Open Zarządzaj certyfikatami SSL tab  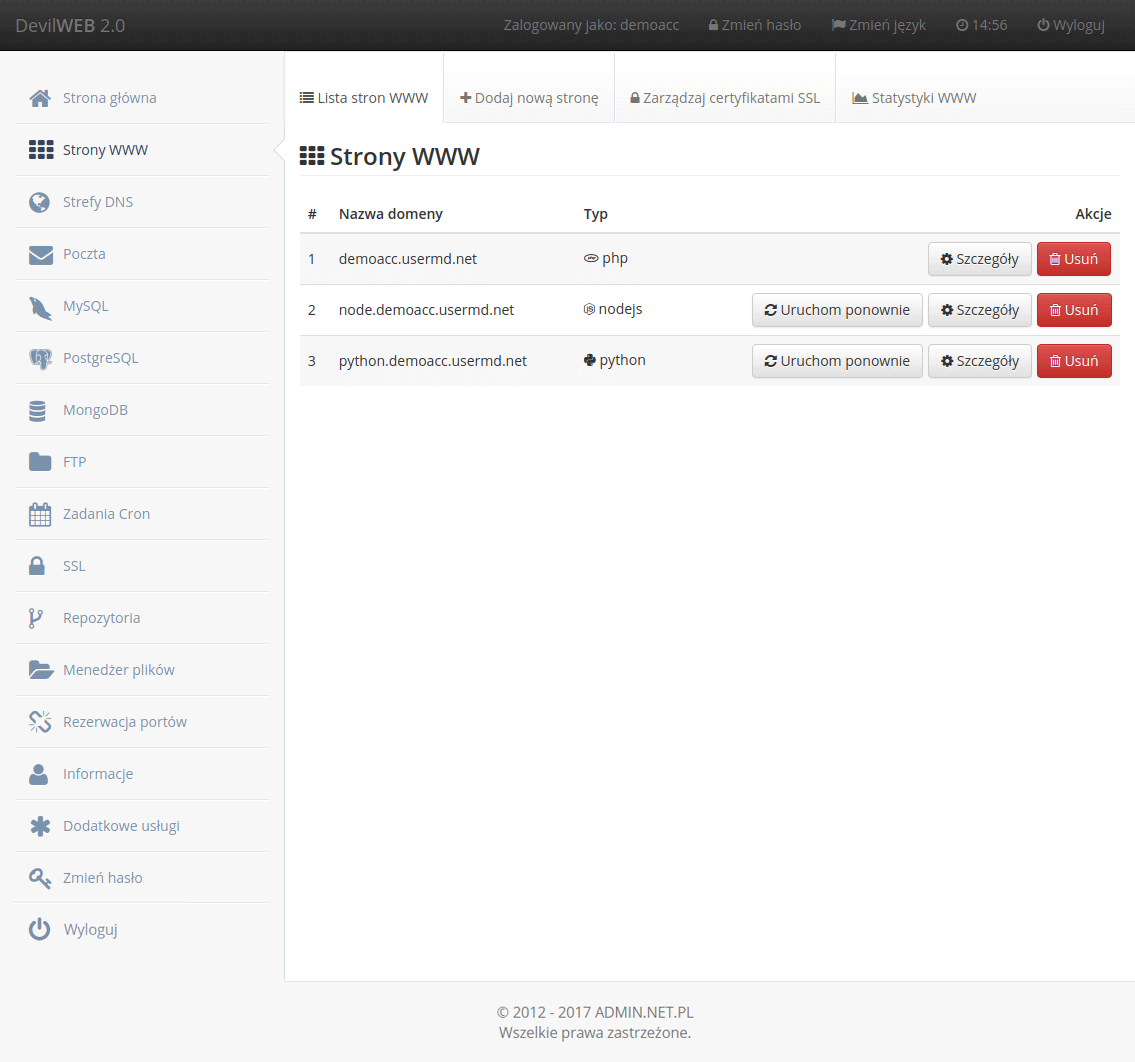click(x=725, y=98)
